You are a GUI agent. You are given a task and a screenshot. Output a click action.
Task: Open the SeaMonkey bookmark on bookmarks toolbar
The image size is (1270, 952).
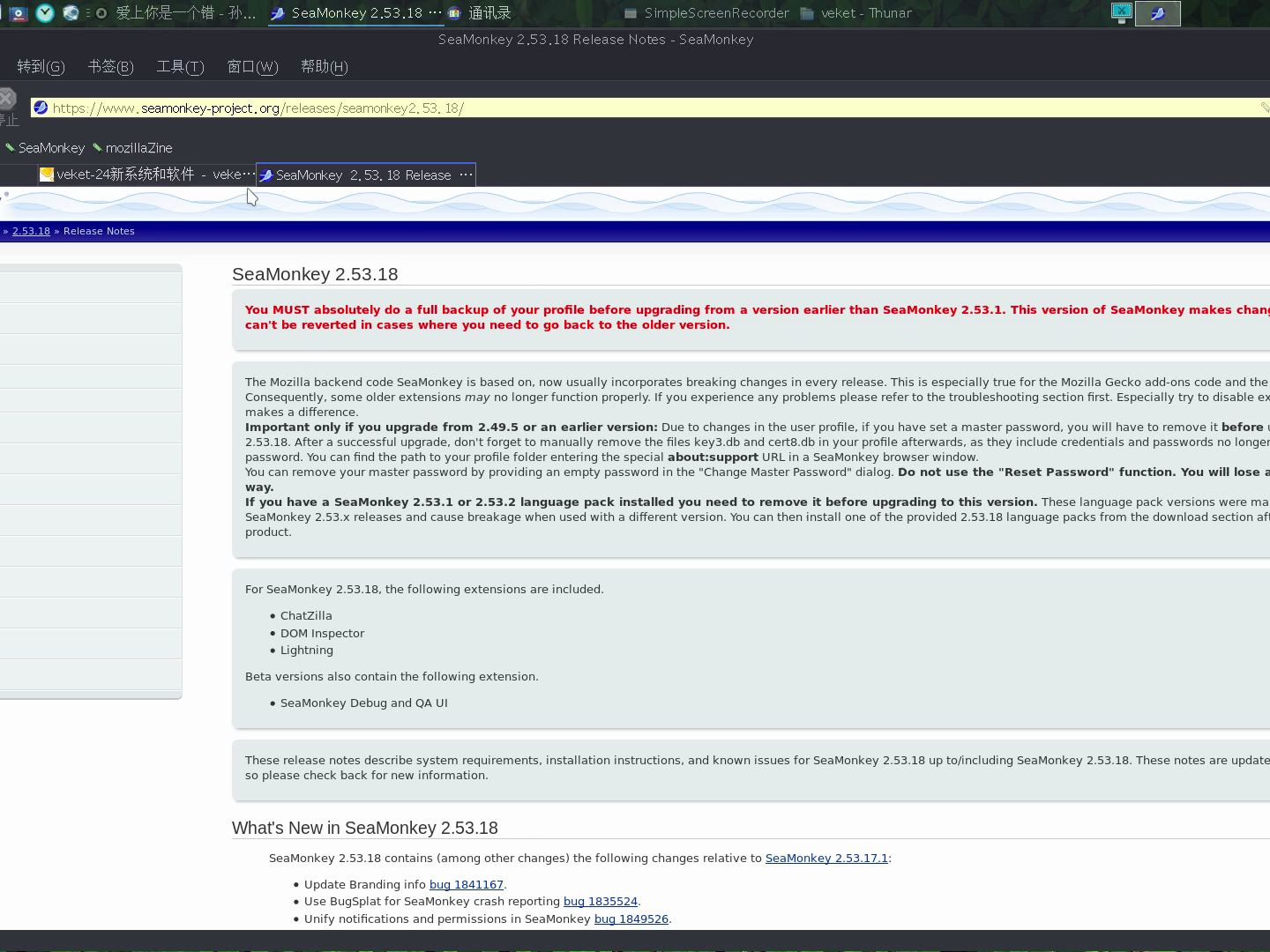[45, 148]
